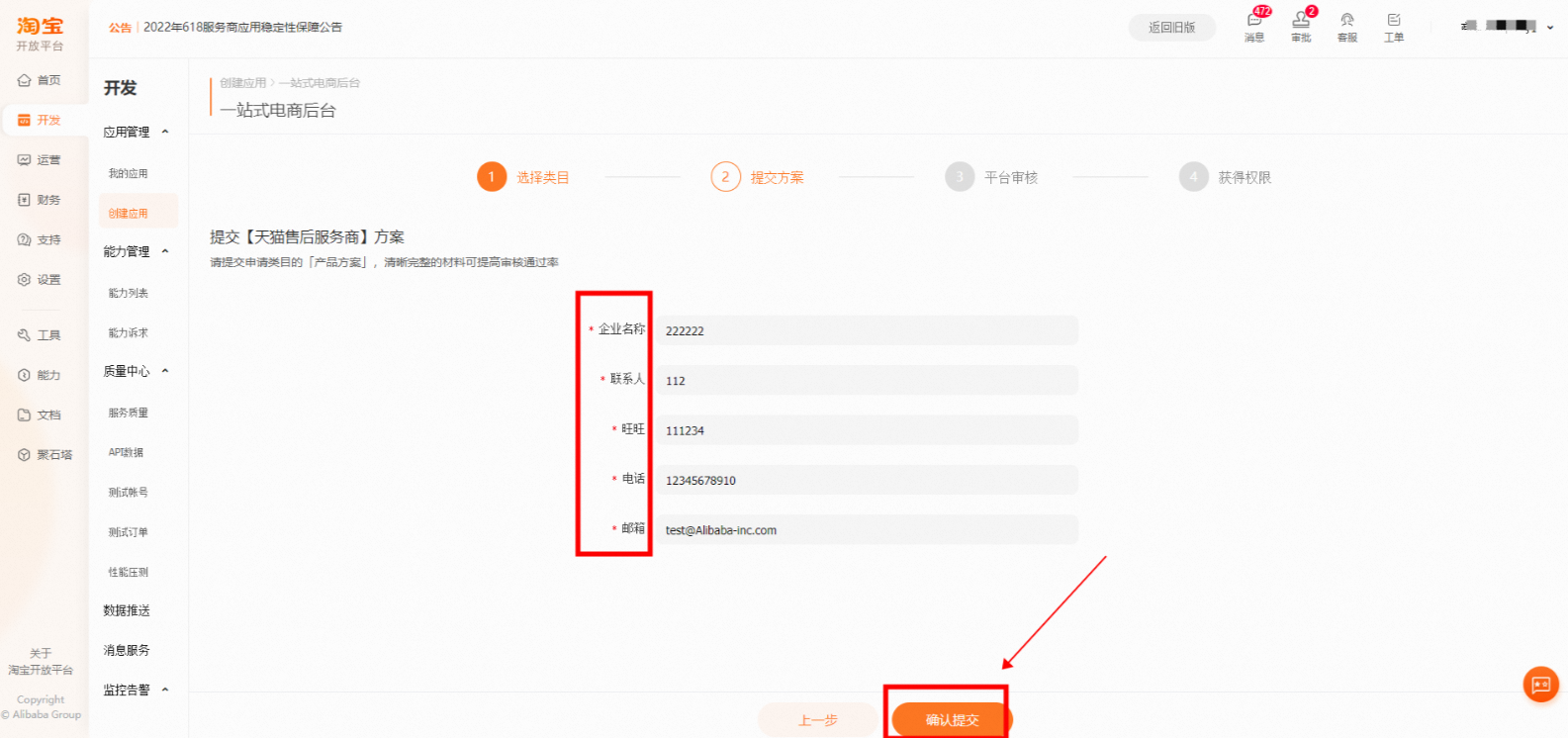
Task: Open 数据推送 menu item
Action: [127, 610]
